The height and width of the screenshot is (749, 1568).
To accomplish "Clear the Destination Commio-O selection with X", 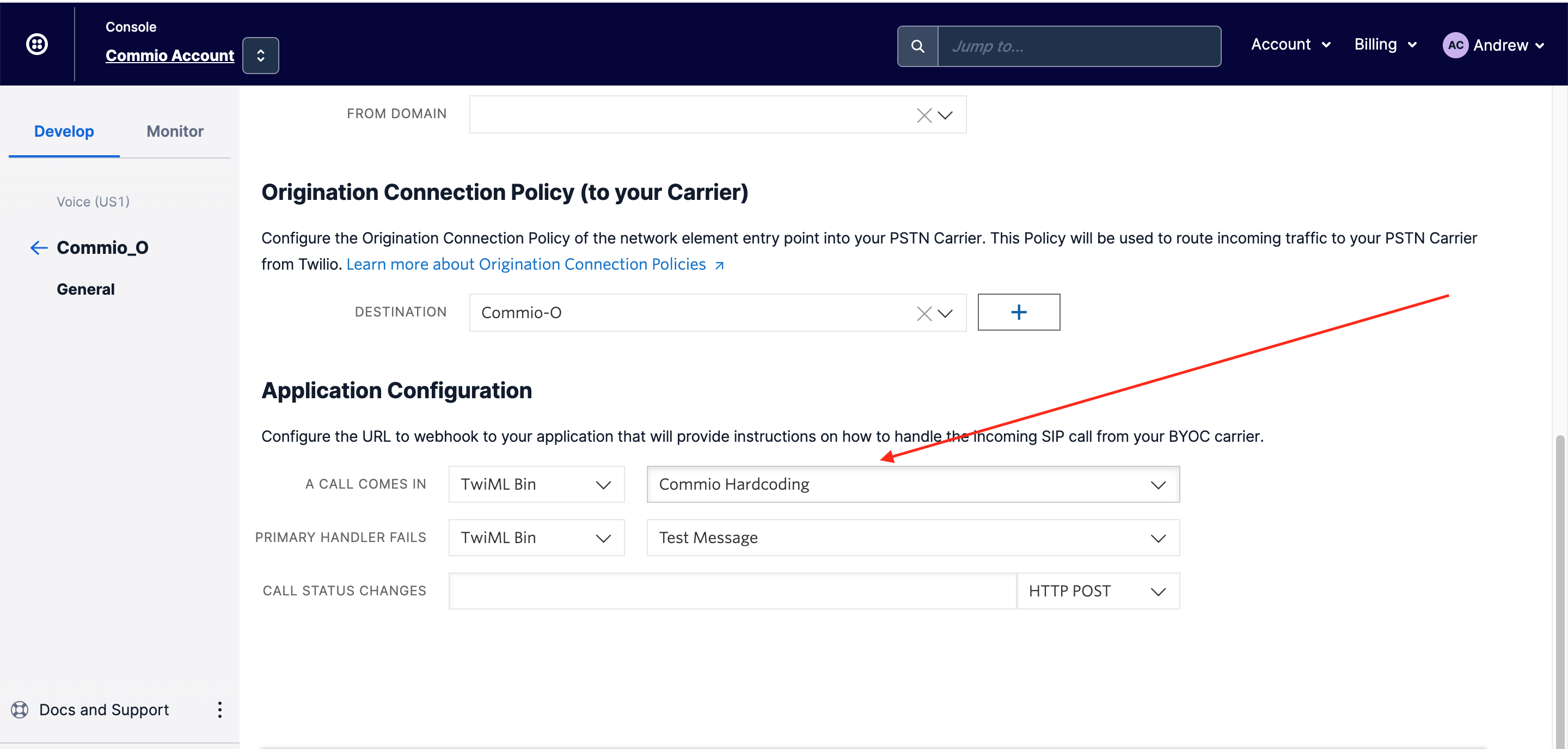I will click(x=924, y=314).
